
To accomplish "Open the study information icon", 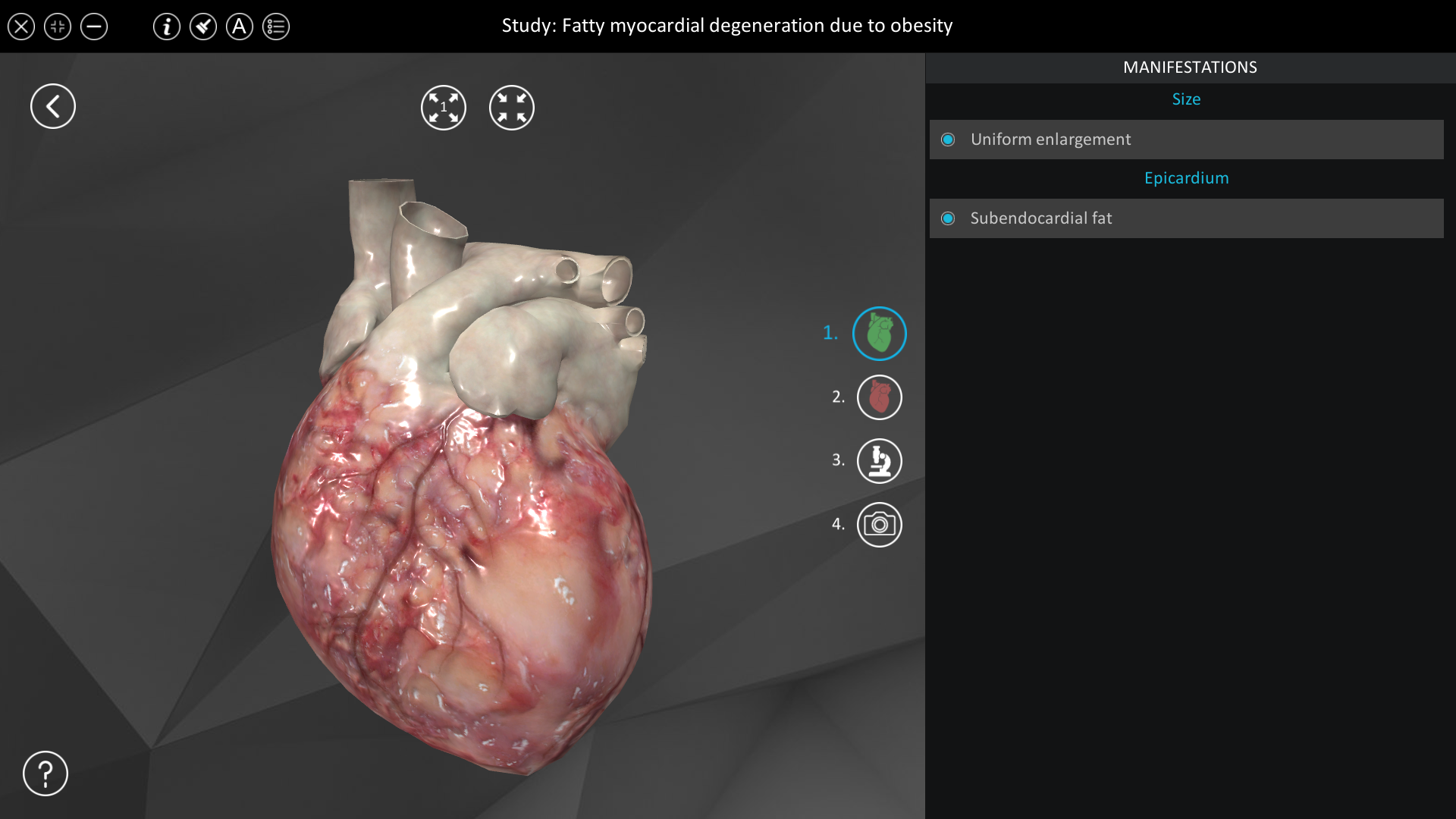I will click(166, 27).
